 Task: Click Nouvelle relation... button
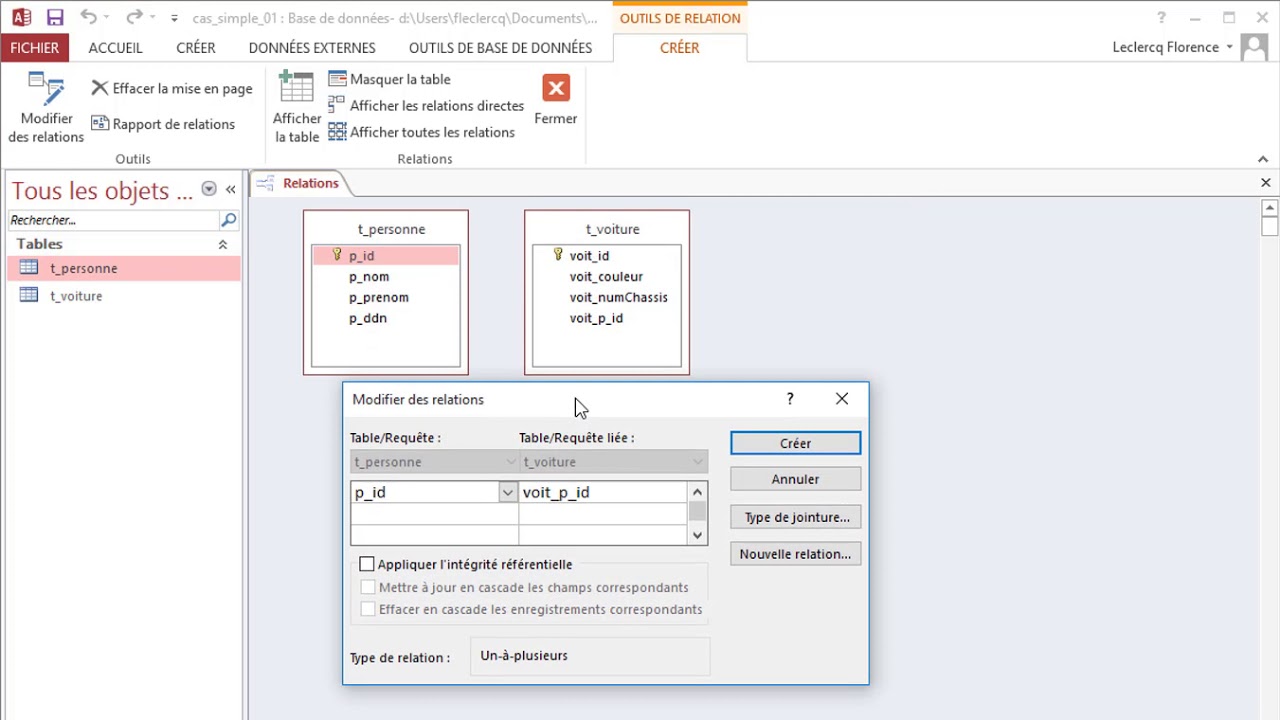click(x=795, y=554)
